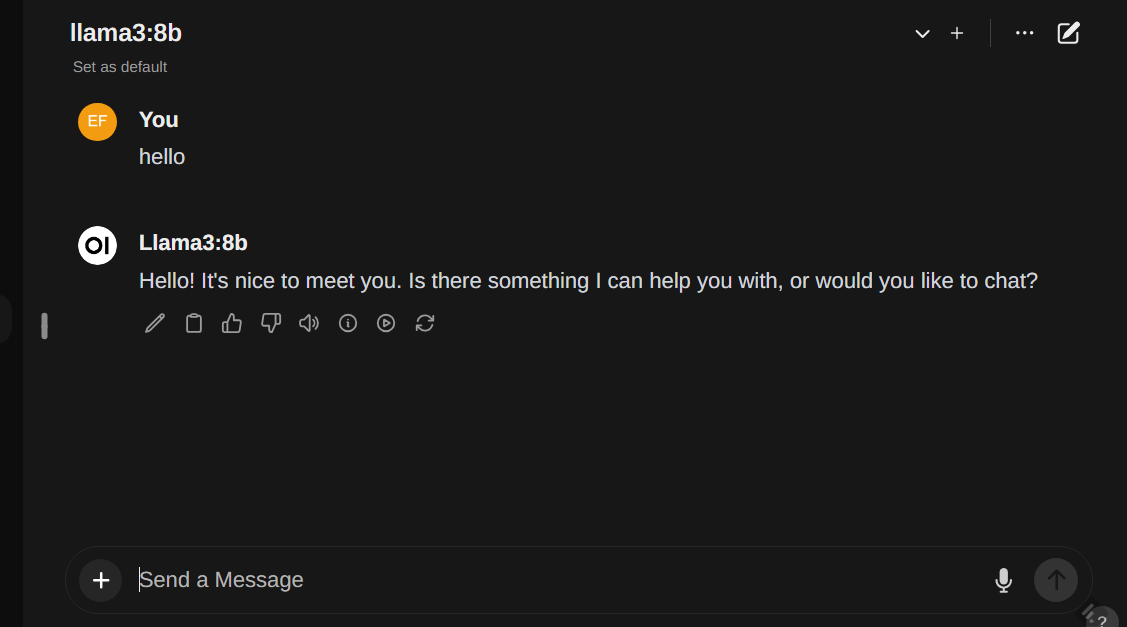
Task: Open the help question mark button
Action: pos(1102,621)
